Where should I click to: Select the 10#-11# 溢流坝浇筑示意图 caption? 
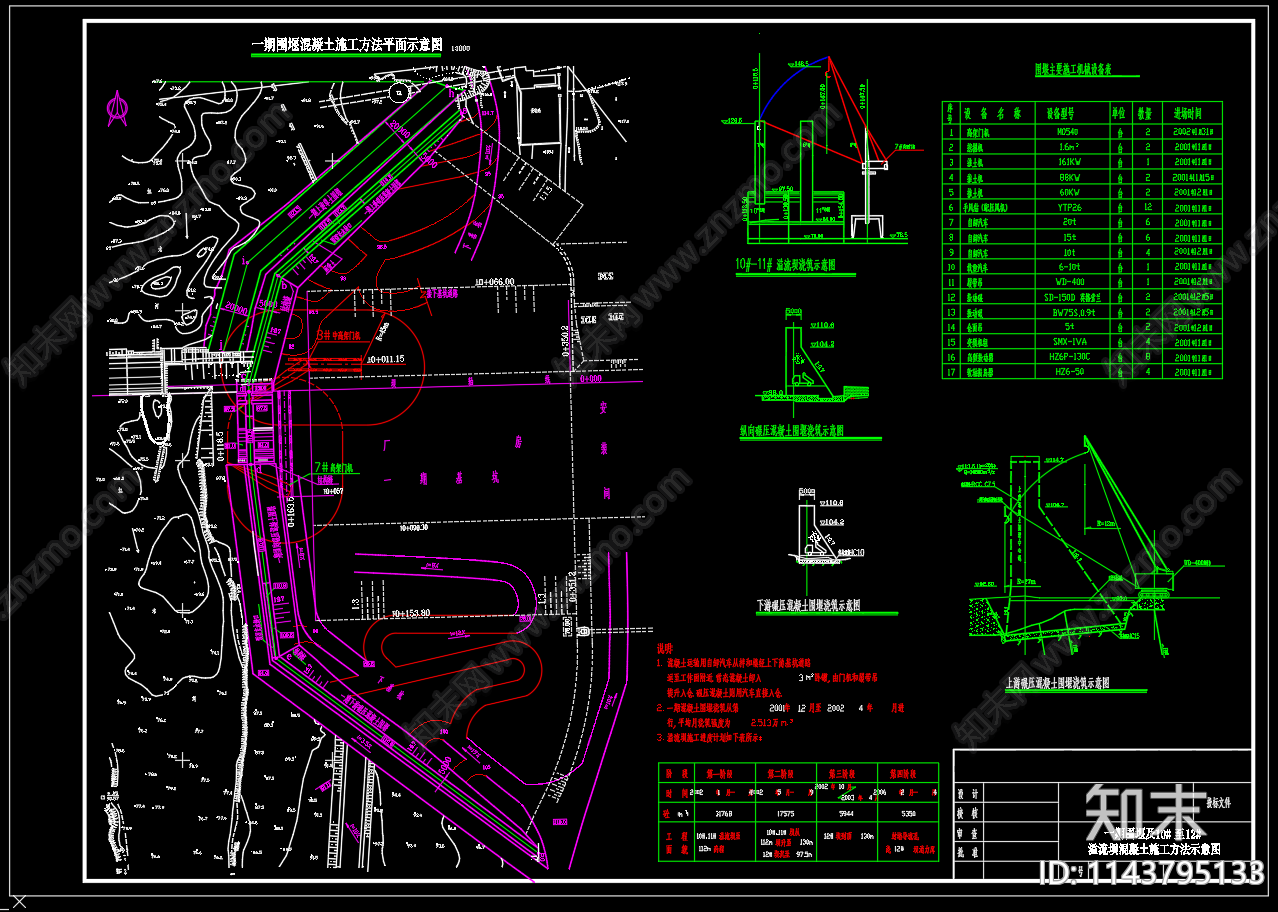pos(785,267)
